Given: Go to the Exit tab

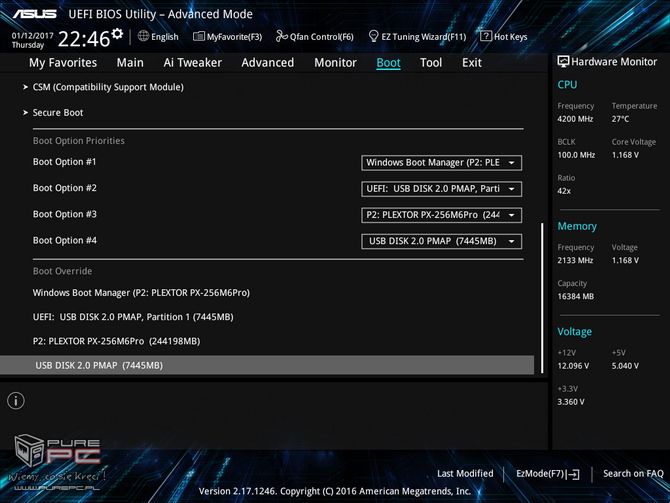Looking at the screenshot, I should tap(472, 63).
